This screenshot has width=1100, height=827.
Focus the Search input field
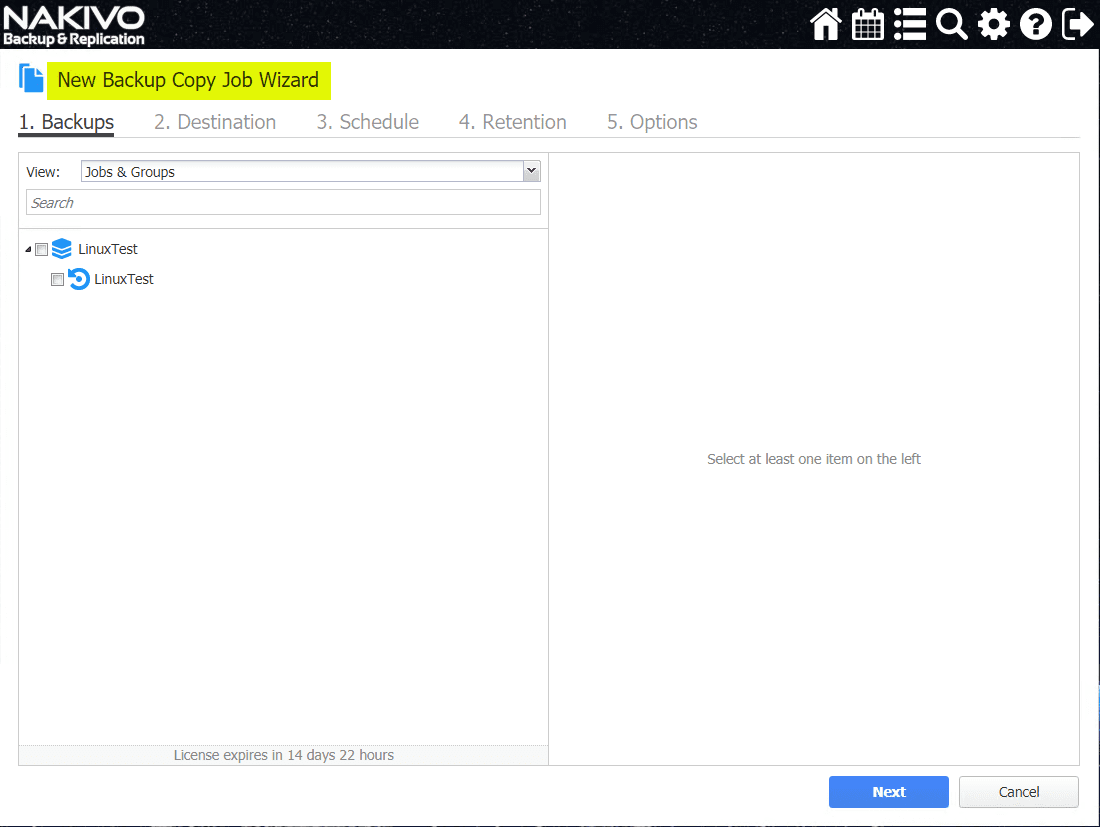[x=283, y=203]
